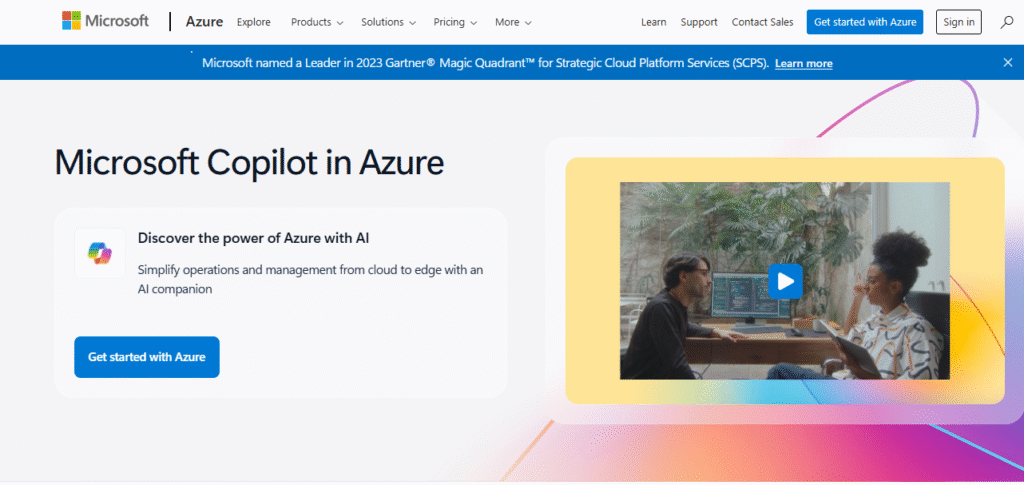
Task: Play the video with the blue play button
Action: (x=785, y=281)
